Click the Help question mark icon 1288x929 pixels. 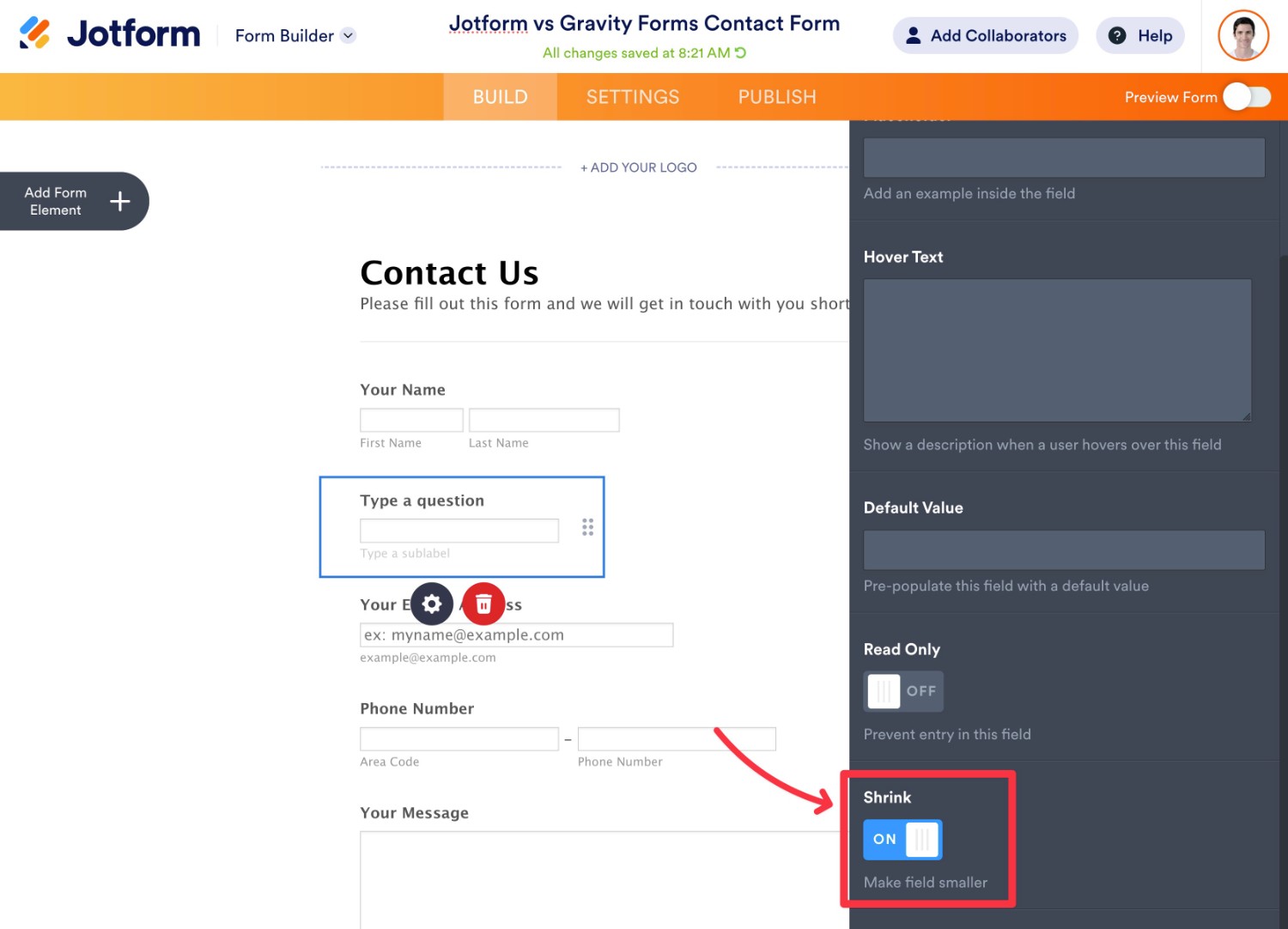(x=1117, y=36)
